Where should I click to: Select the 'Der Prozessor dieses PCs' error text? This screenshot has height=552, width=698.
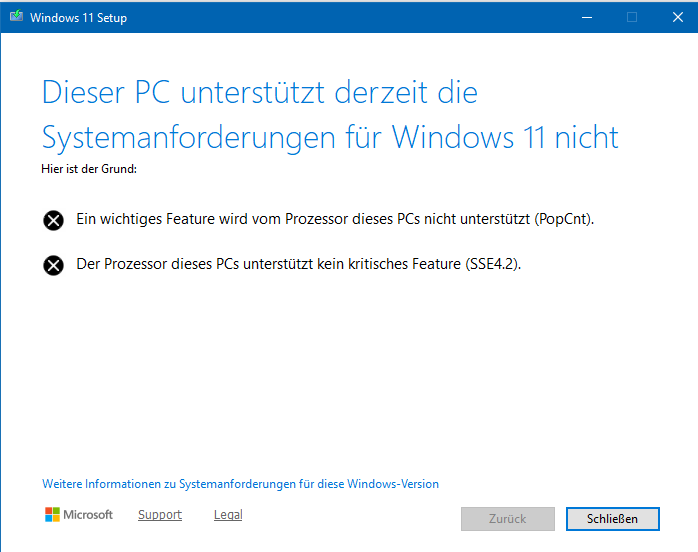pos(298,265)
